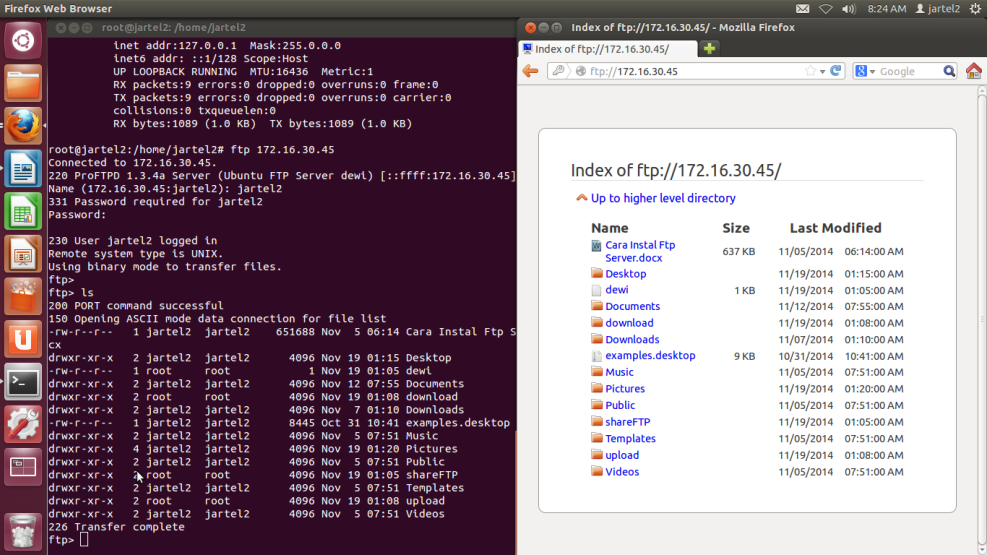Click the Firefox home icon
This screenshot has width=987, height=555.
tap(973, 71)
